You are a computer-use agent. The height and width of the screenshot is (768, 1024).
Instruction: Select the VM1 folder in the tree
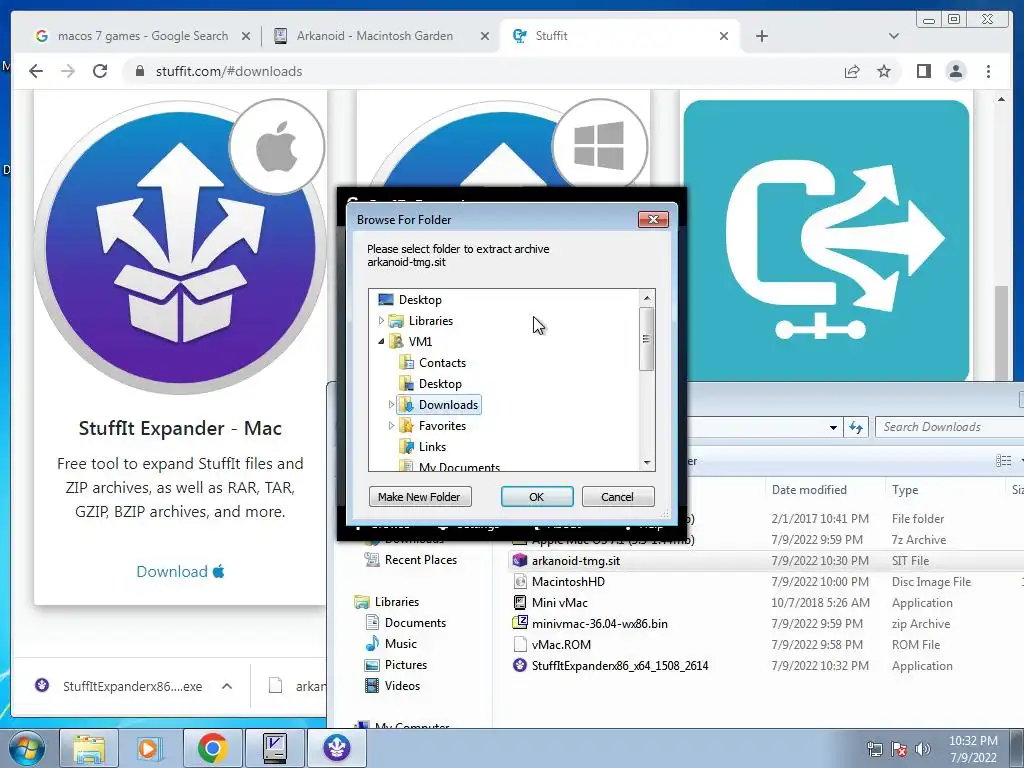420,342
